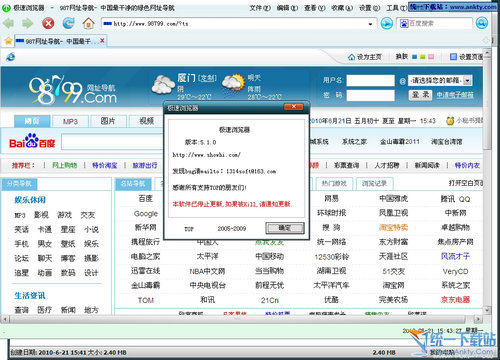The height and width of the screenshot is (360, 500).
Task: Select the MP3 search tab
Action: pos(70,121)
